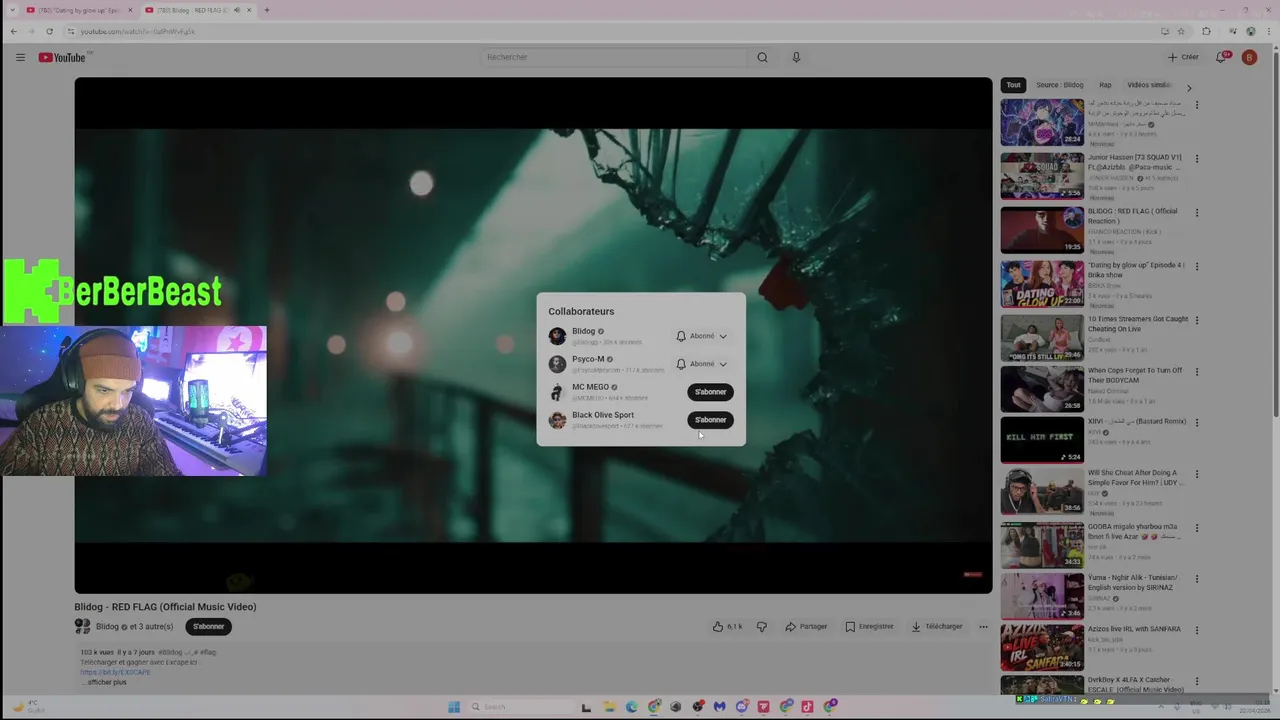This screenshot has width=1280, height=720.
Task: Subscribe to Black Olive Sport
Action: tap(710, 420)
